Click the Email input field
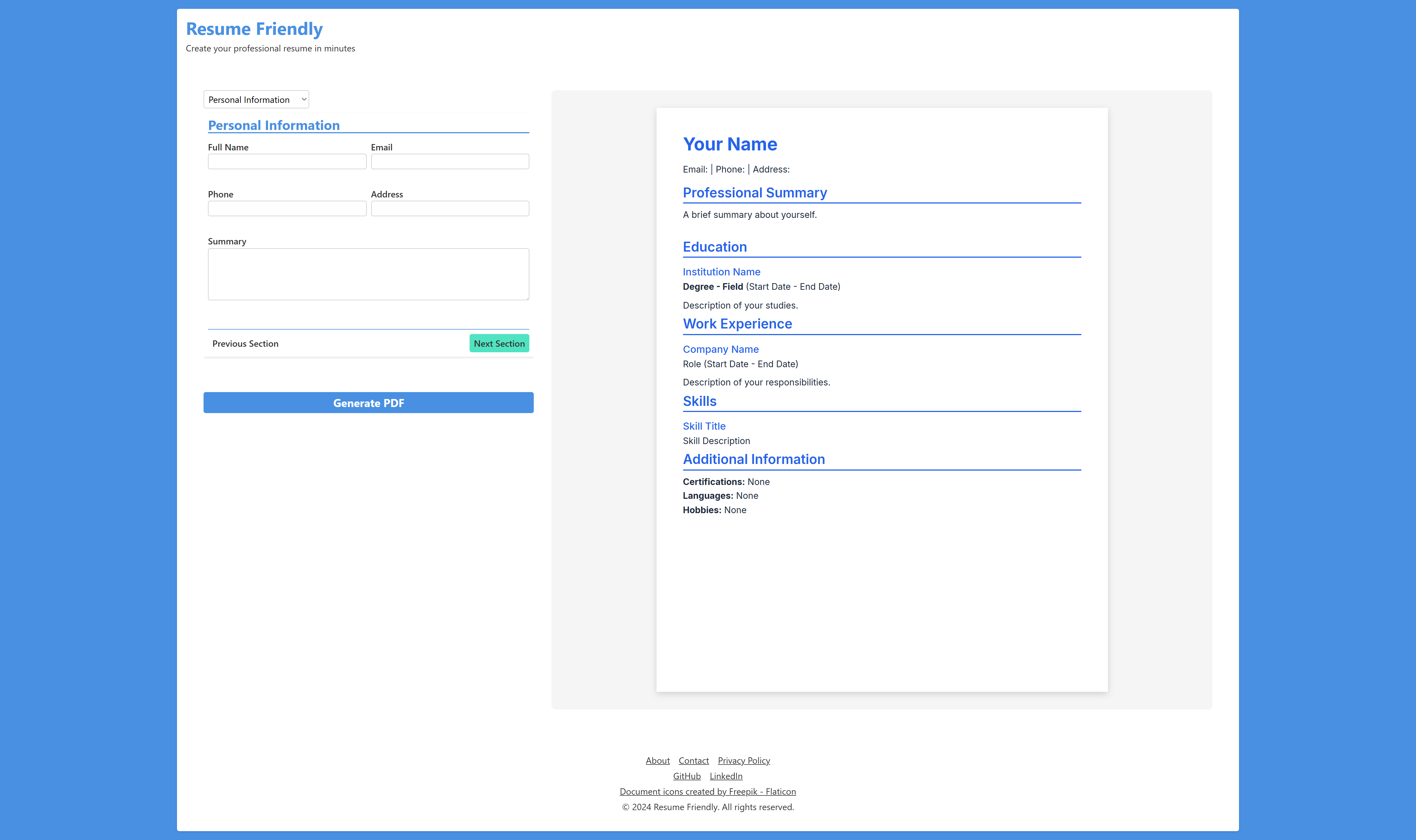 point(449,162)
